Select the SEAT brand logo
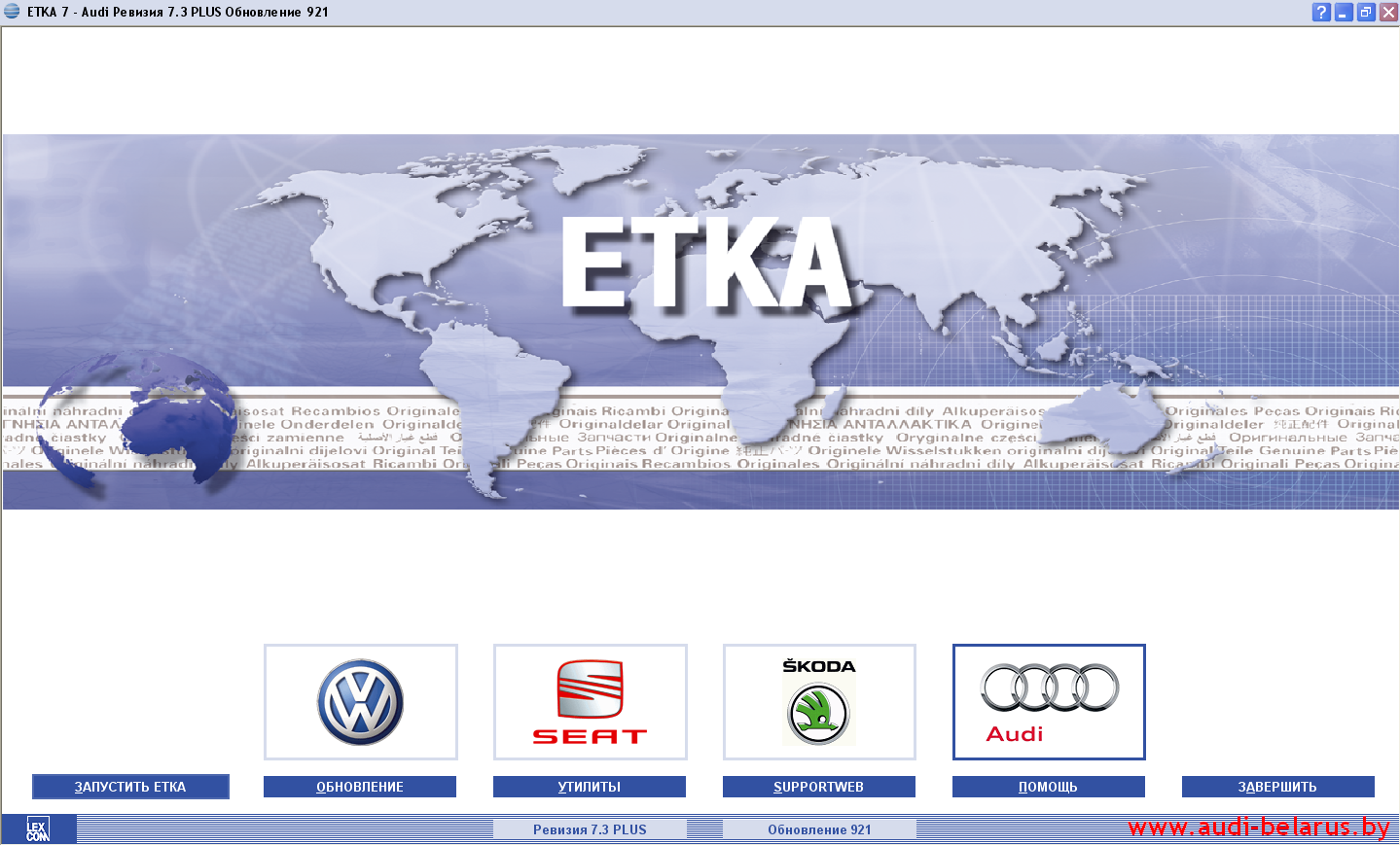This screenshot has height=846, width=1400. click(x=590, y=702)
